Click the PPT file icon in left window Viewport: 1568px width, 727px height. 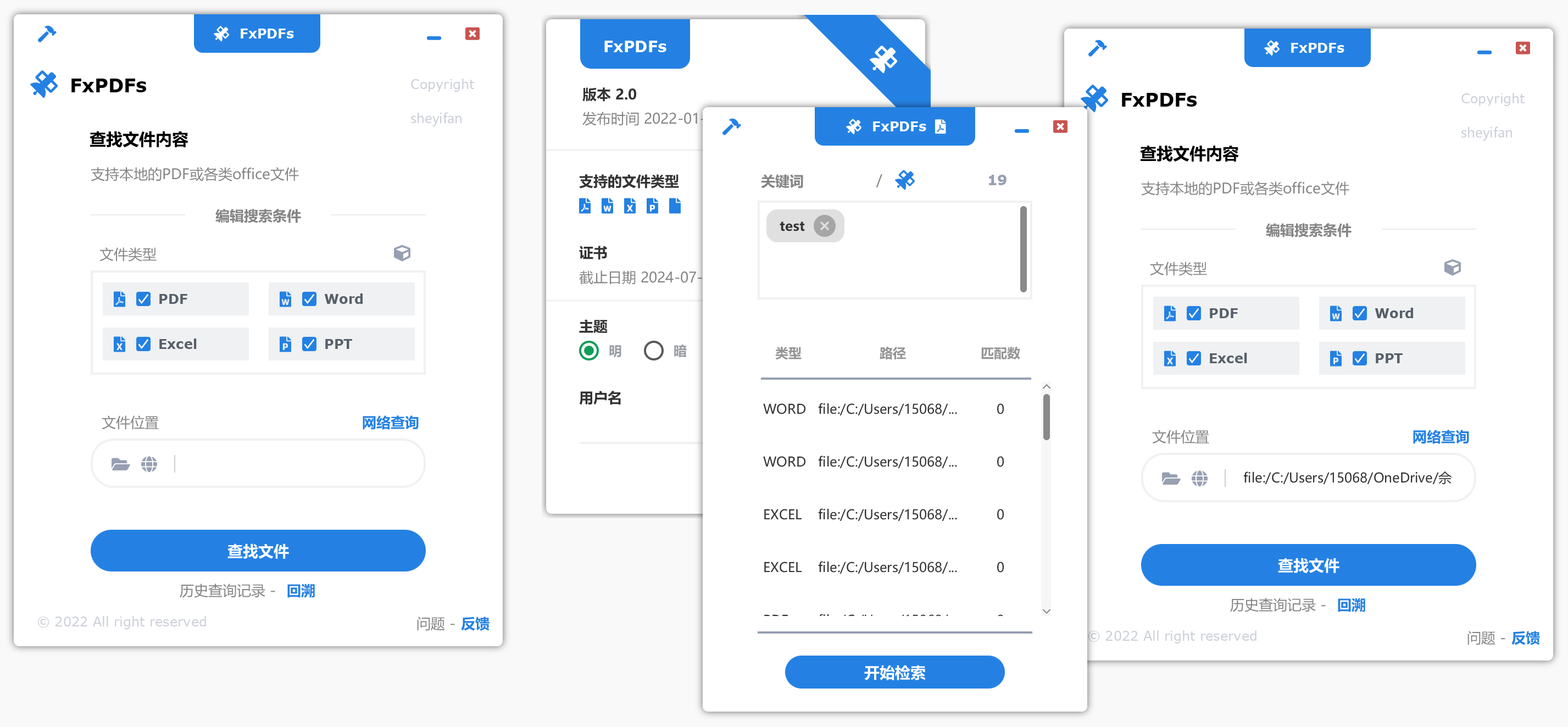pyautogui.click(x=286, y=344)
